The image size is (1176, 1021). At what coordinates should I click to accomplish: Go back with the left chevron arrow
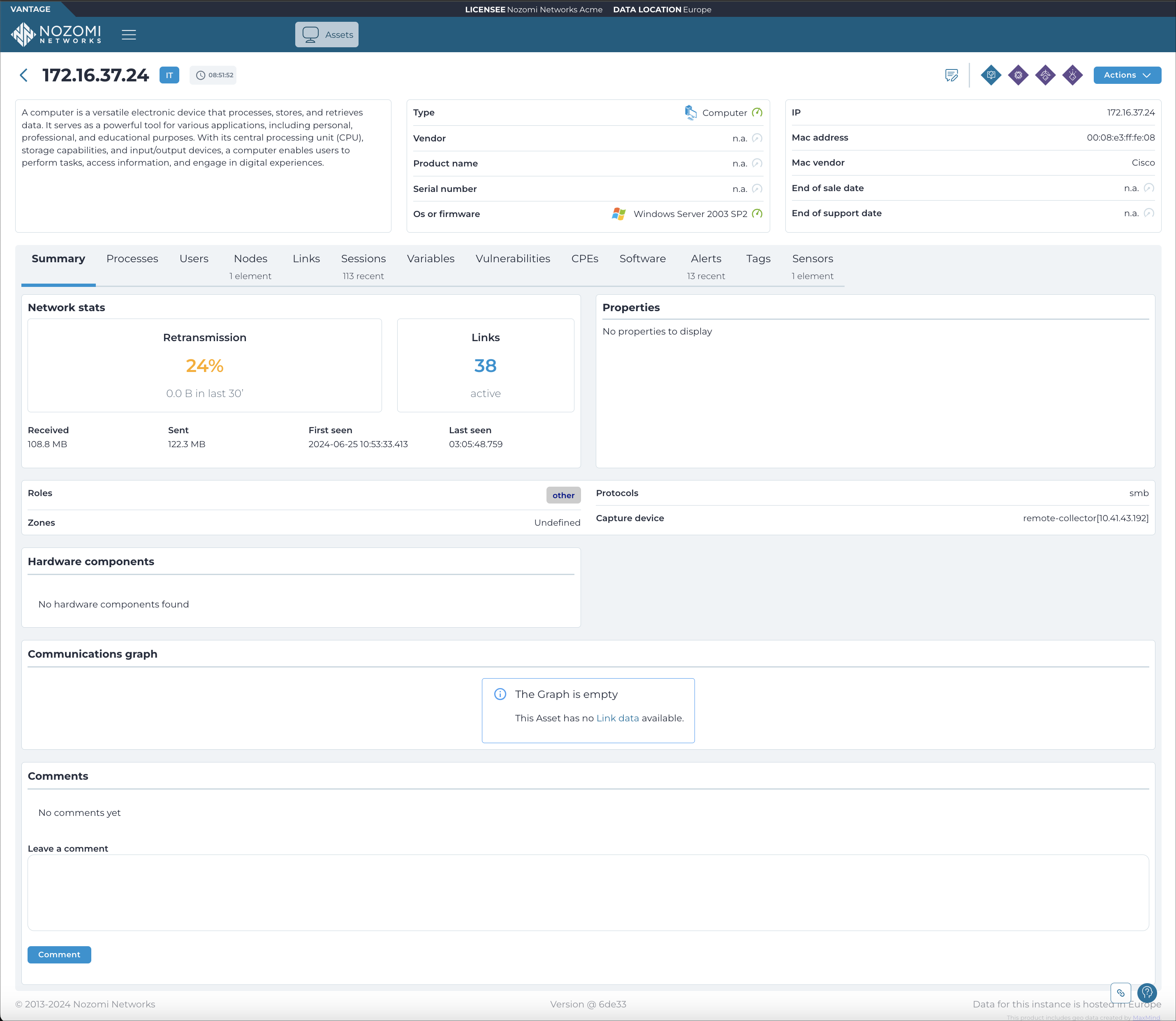(24, 75)
